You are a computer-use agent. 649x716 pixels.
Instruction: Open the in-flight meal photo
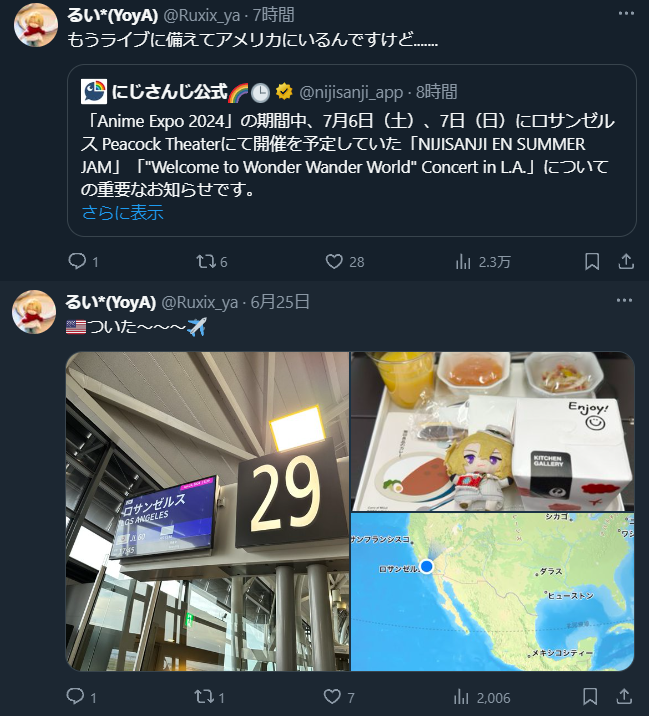tap(492, 431)
